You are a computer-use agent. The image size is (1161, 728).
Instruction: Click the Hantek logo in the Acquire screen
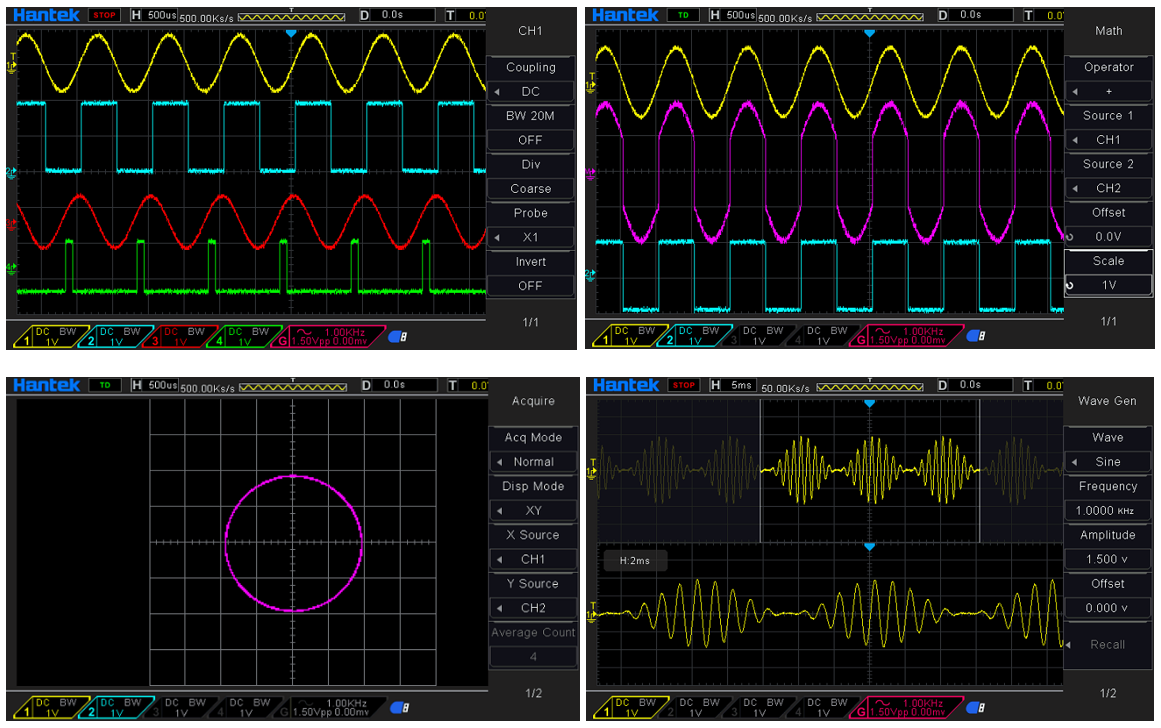(x=46, y=385)
